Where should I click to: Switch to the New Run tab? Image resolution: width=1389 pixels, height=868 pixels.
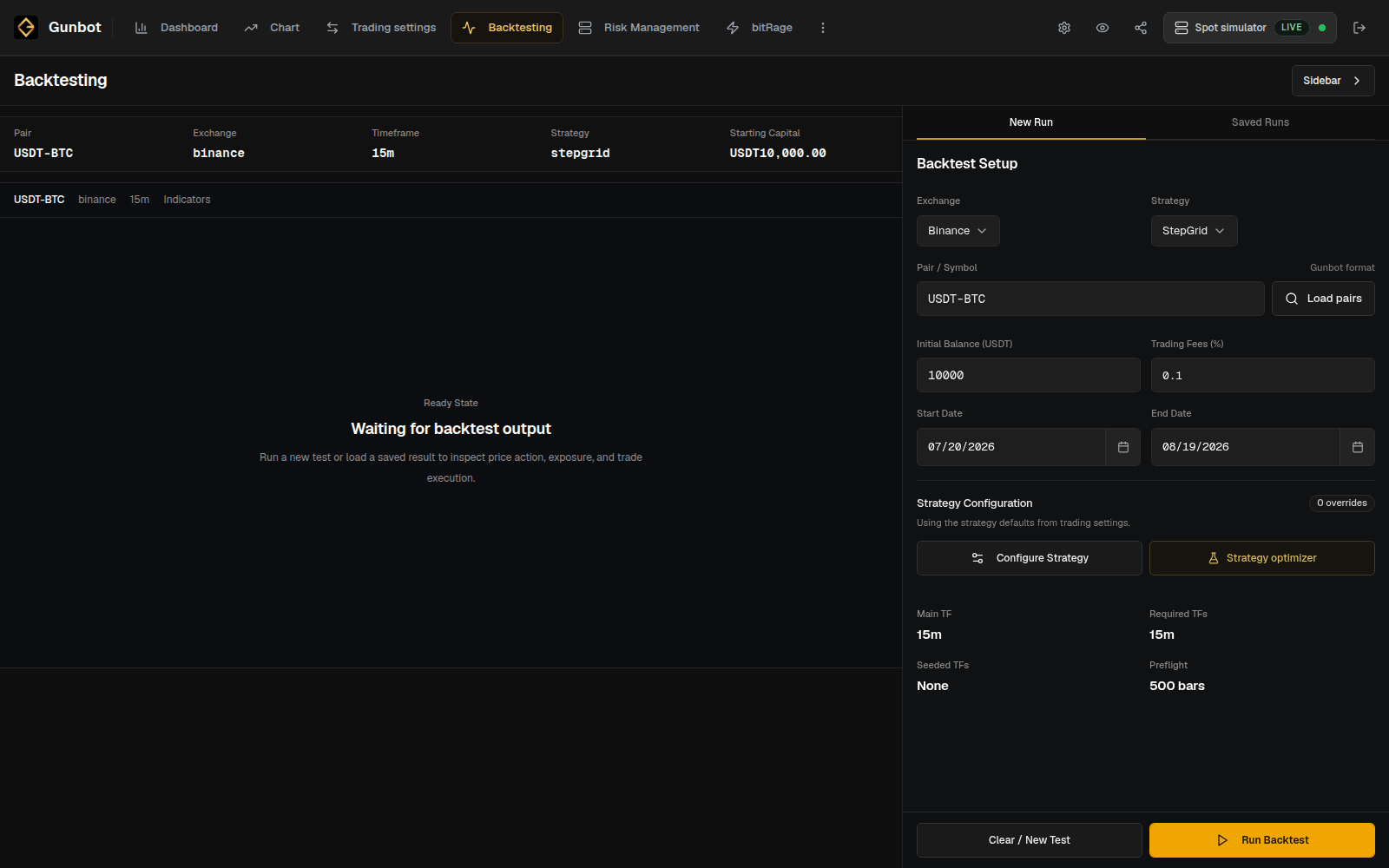pyautogui.click(x=1031, y=122)
